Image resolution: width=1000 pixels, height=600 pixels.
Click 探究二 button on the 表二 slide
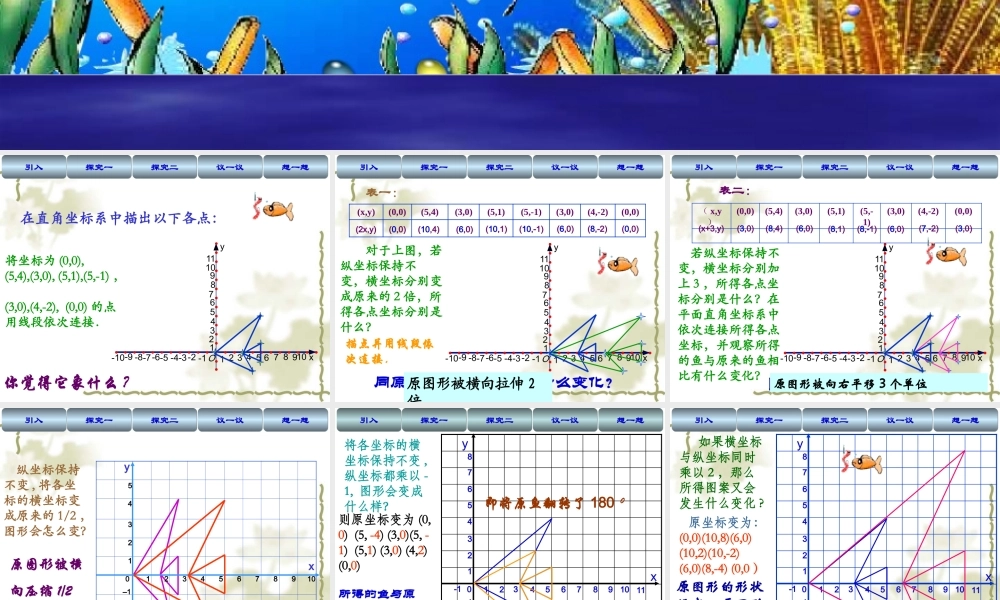pos(834,167)
